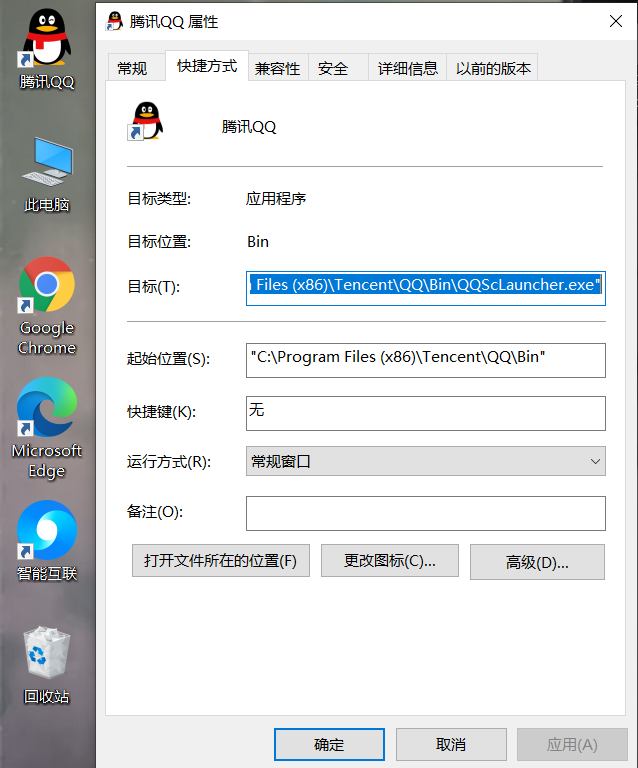Screen dimensions: 638x768
Task: Click the 更改图标(C)... button
Action: point(390,561)
